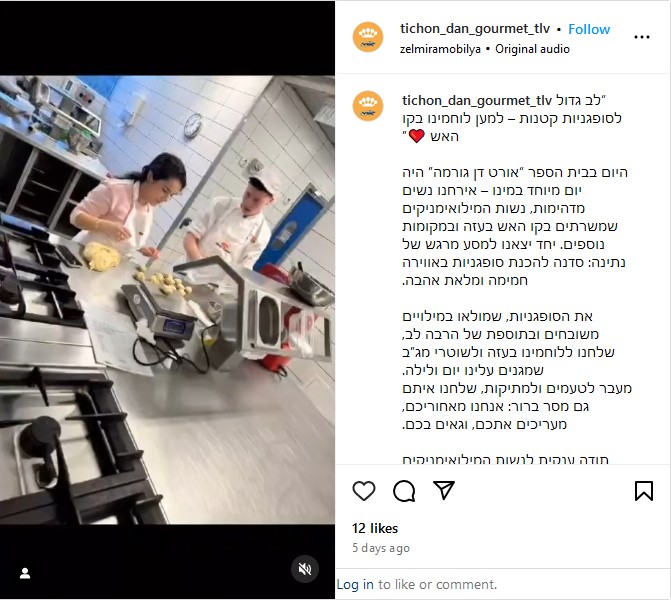Show tagged people on the video

tap(25, 573)
